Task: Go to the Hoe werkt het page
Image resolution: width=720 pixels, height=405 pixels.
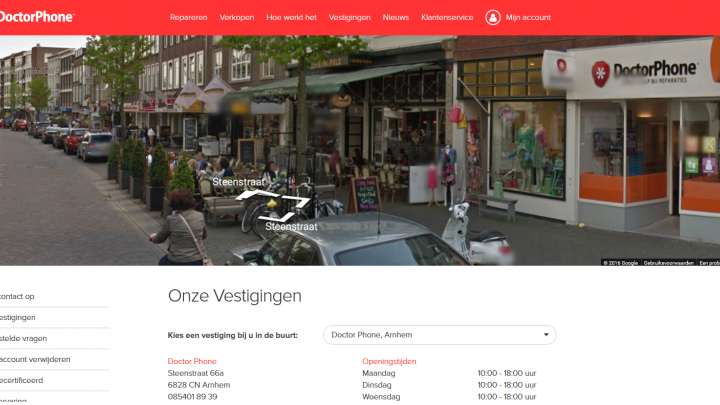Action: pyautogui.click(x=291, y=17)
